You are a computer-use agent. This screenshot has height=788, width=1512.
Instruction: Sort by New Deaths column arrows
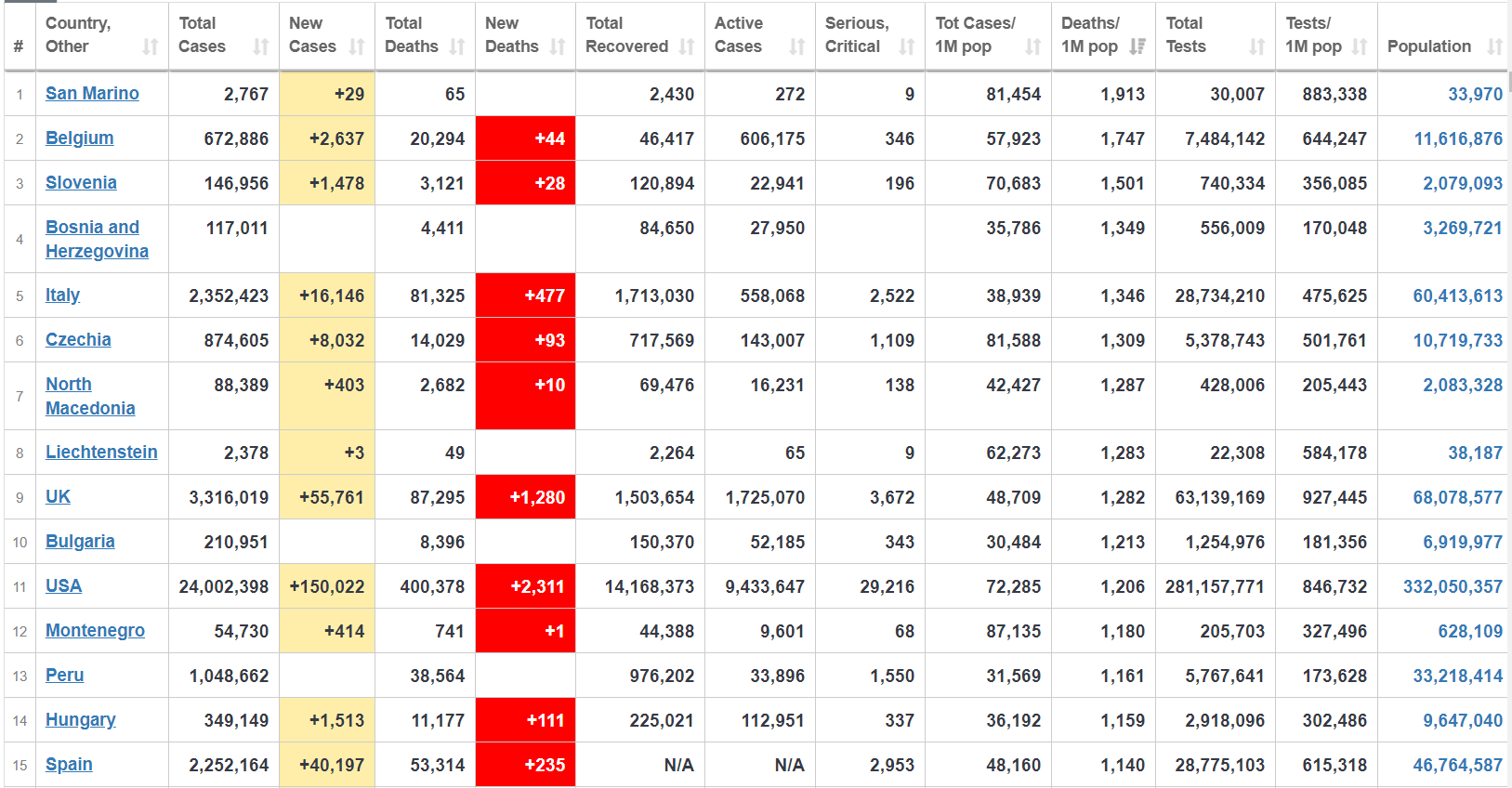point(558,46)
